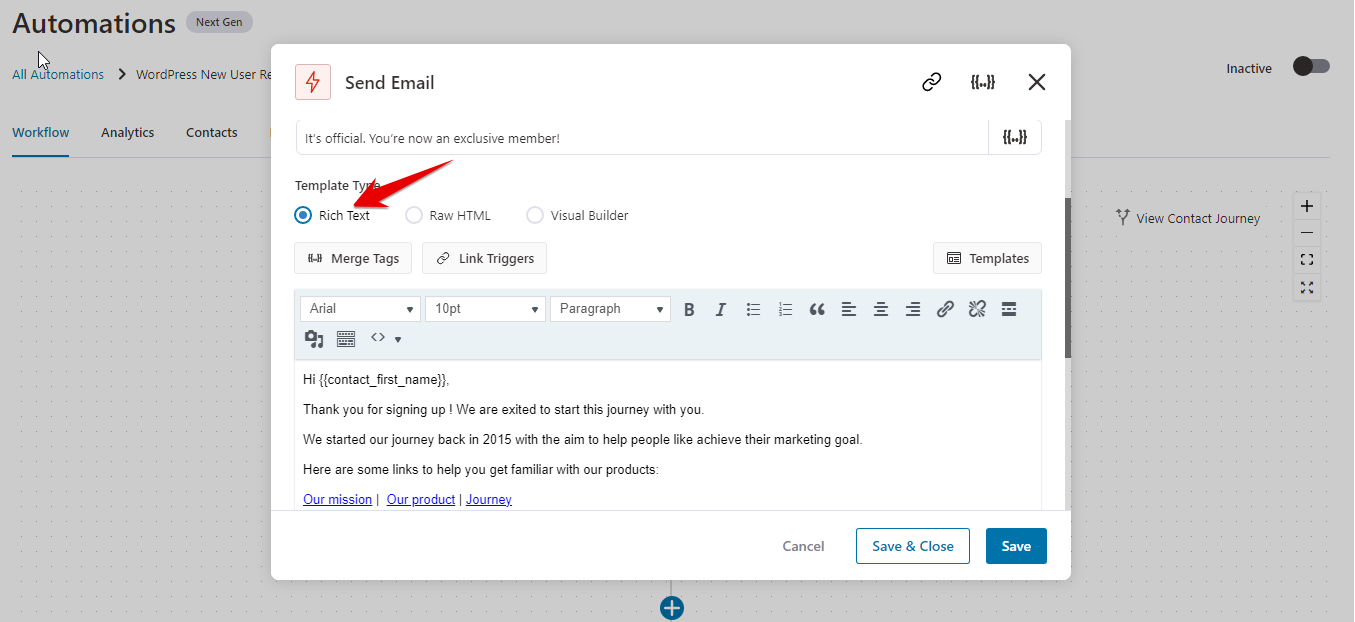The width and height of the screenshot is (1355, 622).
Task: Insert a bulleted list
Action: (x=753, y=309)
